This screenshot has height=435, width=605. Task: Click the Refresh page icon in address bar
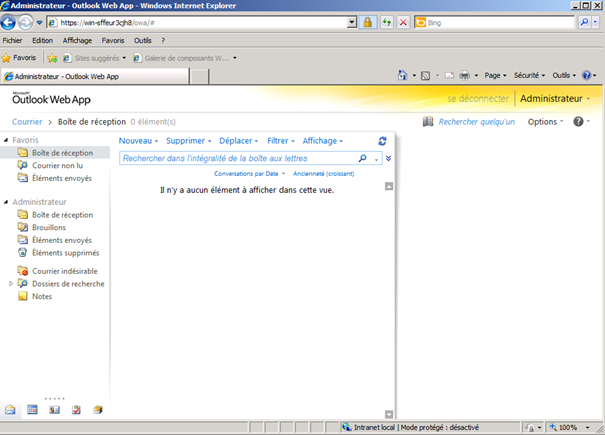click(387, 22)
